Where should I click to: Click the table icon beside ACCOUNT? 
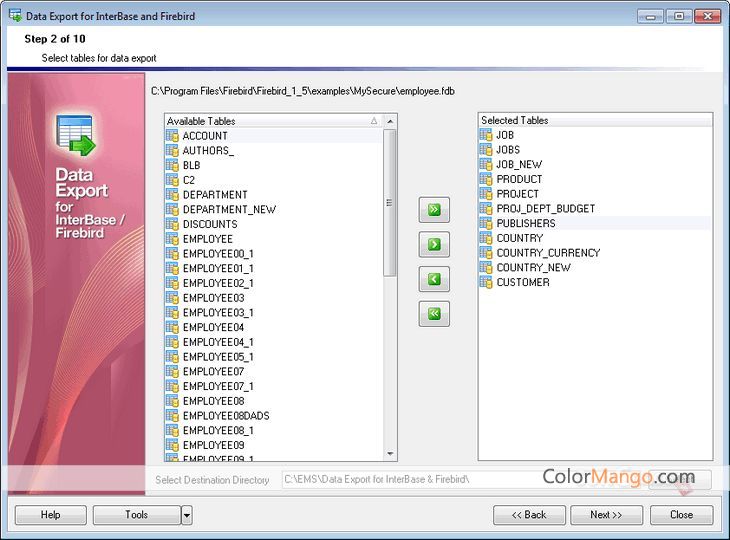click(x=172, y=136)
